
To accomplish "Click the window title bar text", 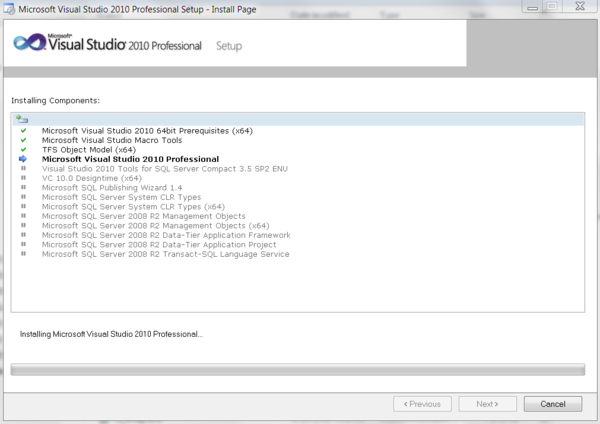I will pos(137,9).
